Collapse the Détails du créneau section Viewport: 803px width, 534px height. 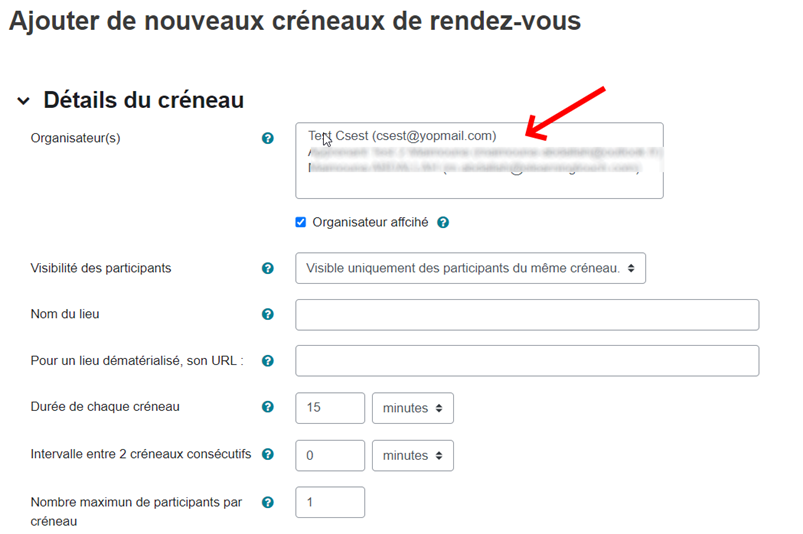pyautogui.click(x=23, y=101)
